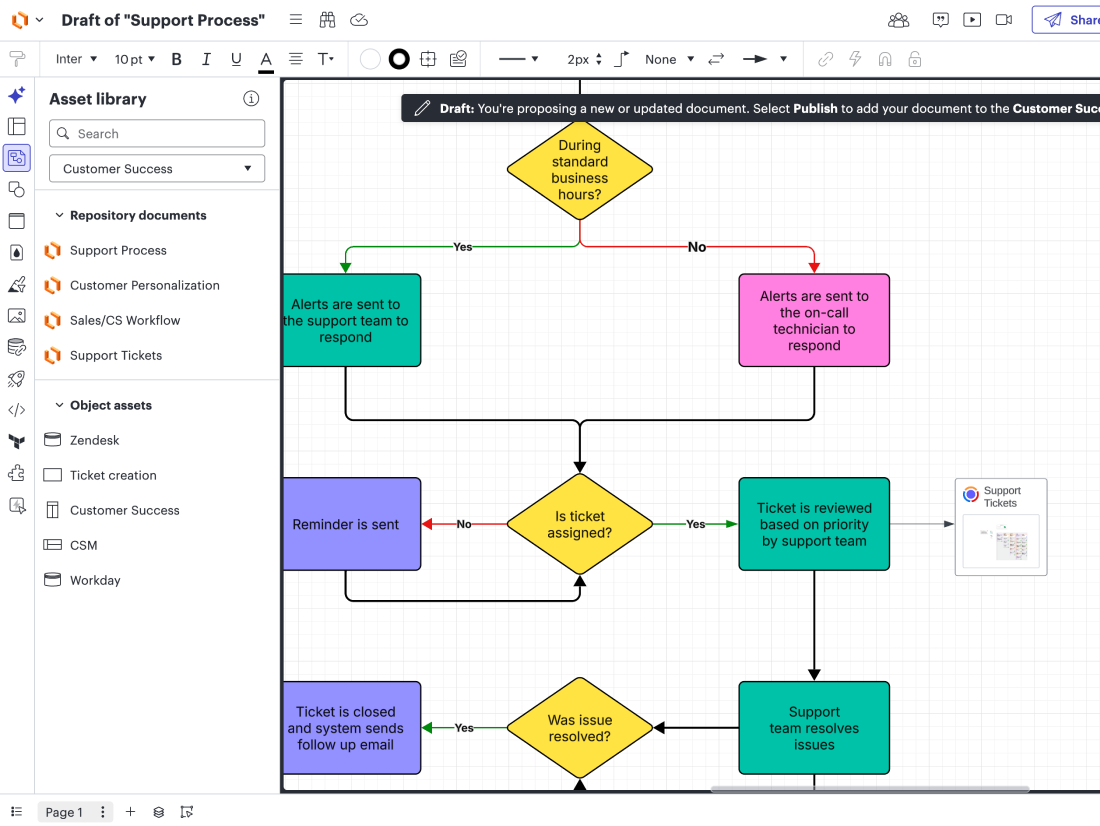Open the AI sparkle icon in sidebar

click(x=17, y=95)
